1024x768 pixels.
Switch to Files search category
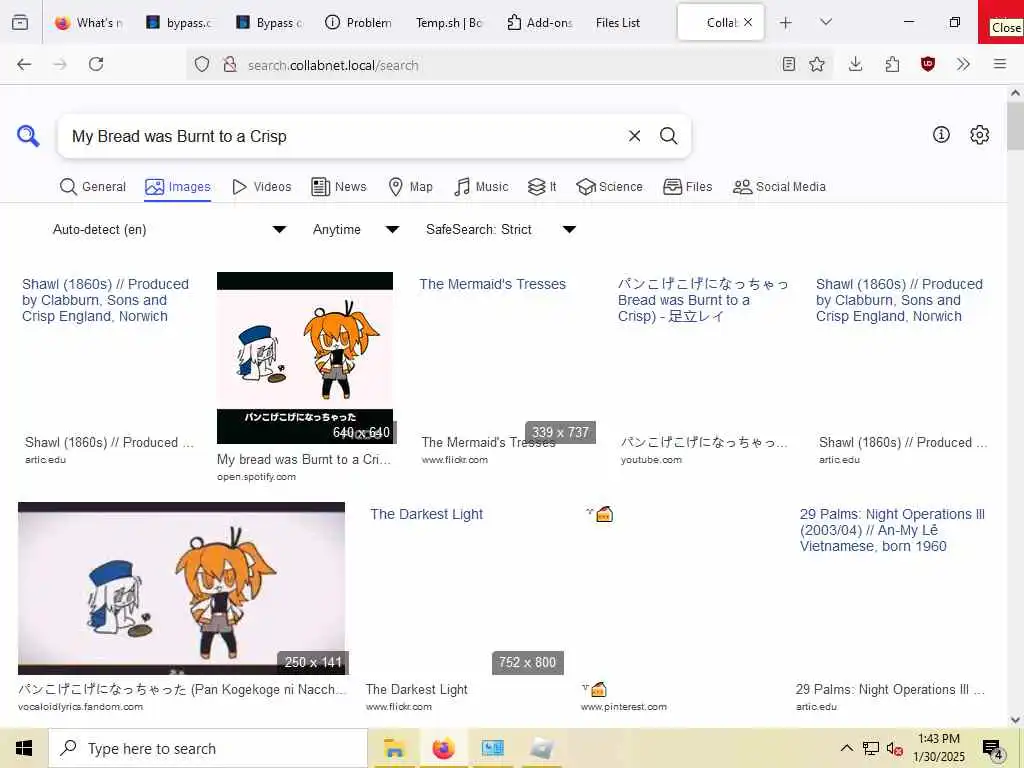pyautogui.click(x=688, y=187)
